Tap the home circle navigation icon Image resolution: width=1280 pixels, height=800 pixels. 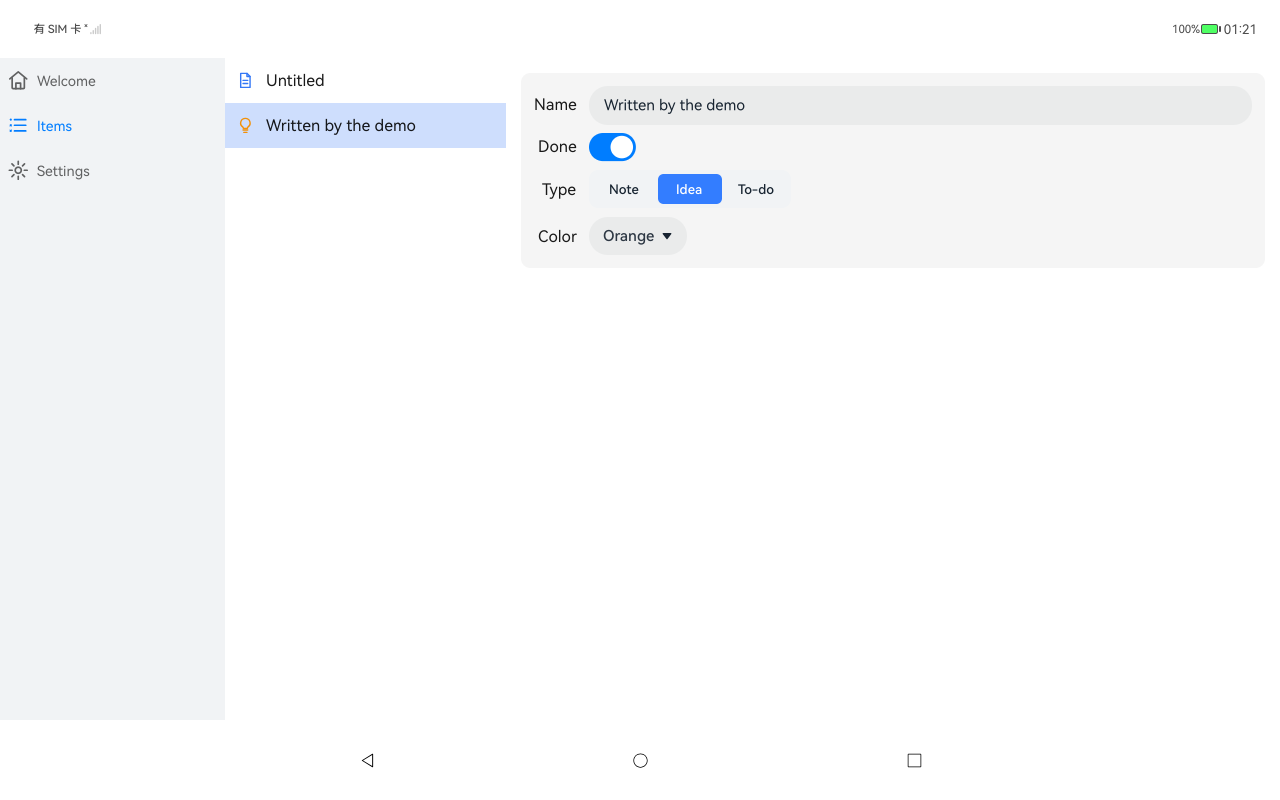[x=640, y=760]
